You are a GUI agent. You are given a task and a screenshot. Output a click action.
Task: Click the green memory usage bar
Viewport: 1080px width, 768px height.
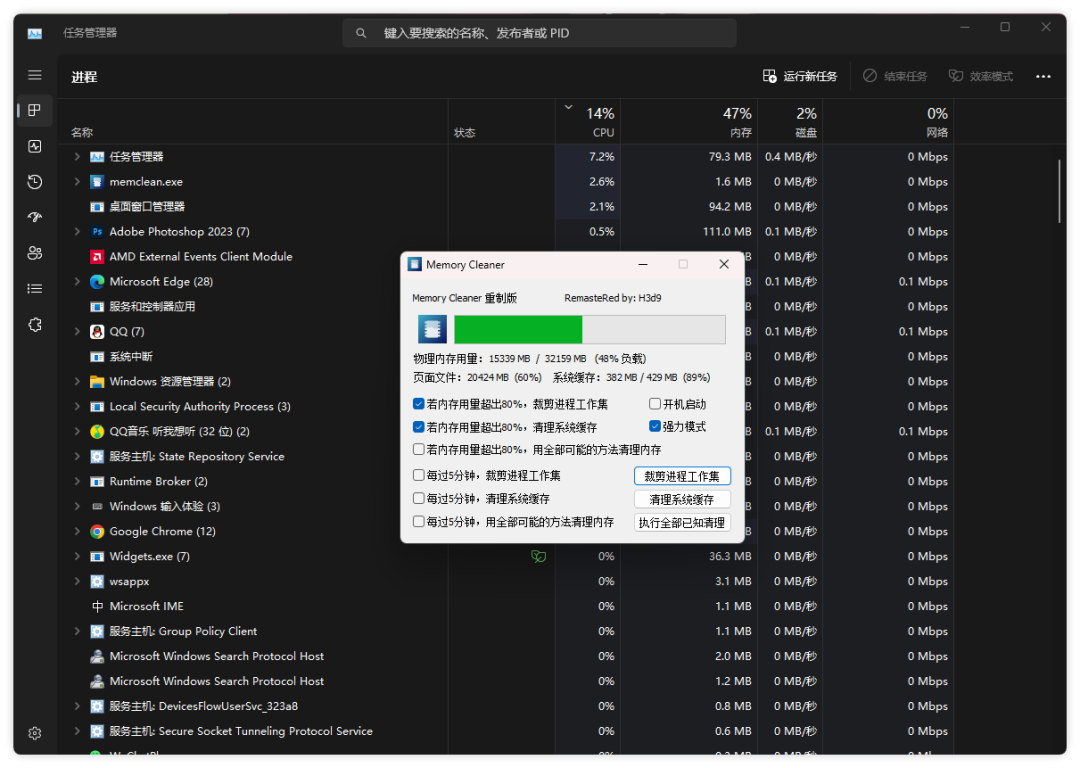(518, 330)
